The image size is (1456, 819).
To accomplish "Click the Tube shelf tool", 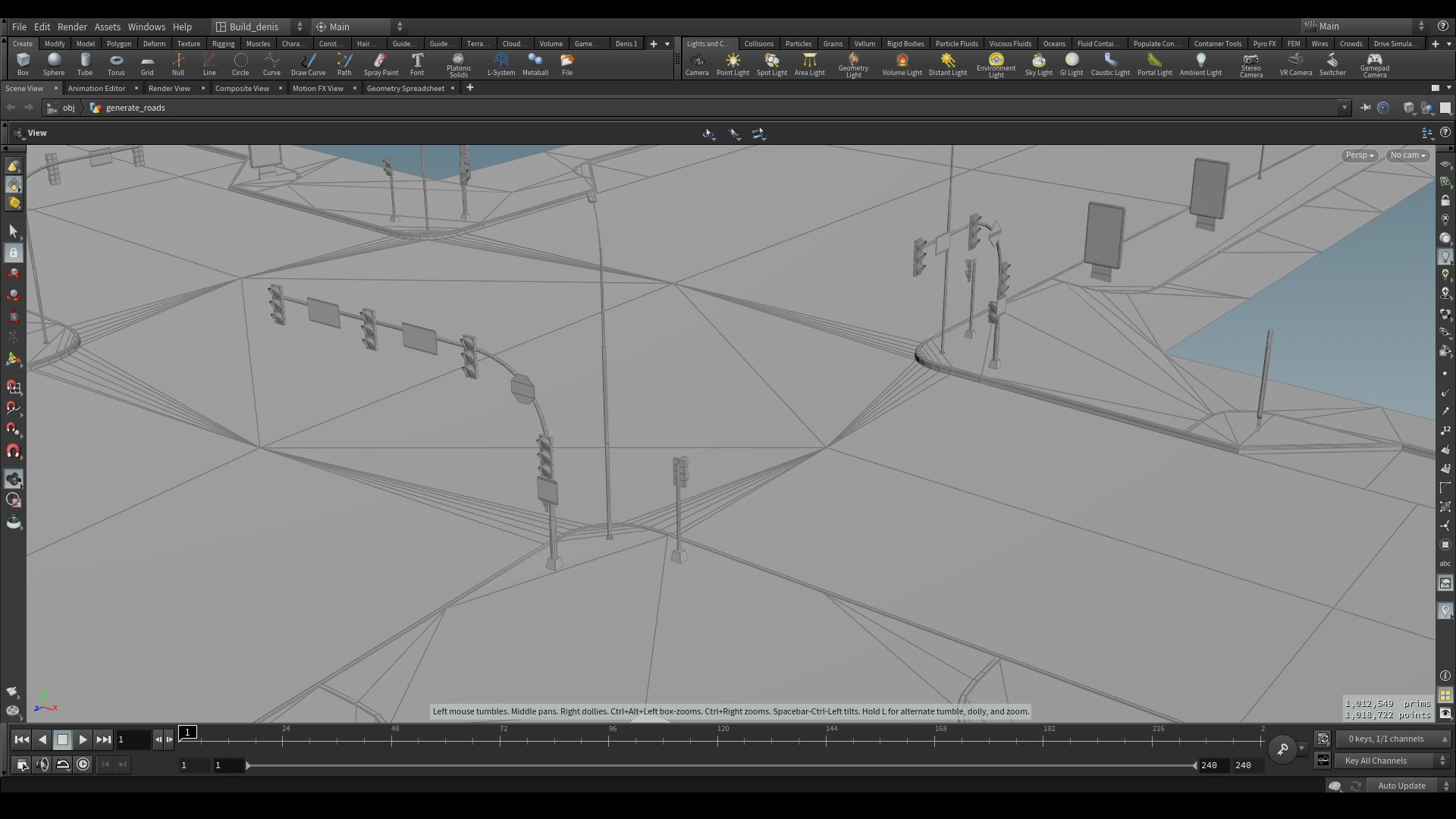I will [85, 64].
